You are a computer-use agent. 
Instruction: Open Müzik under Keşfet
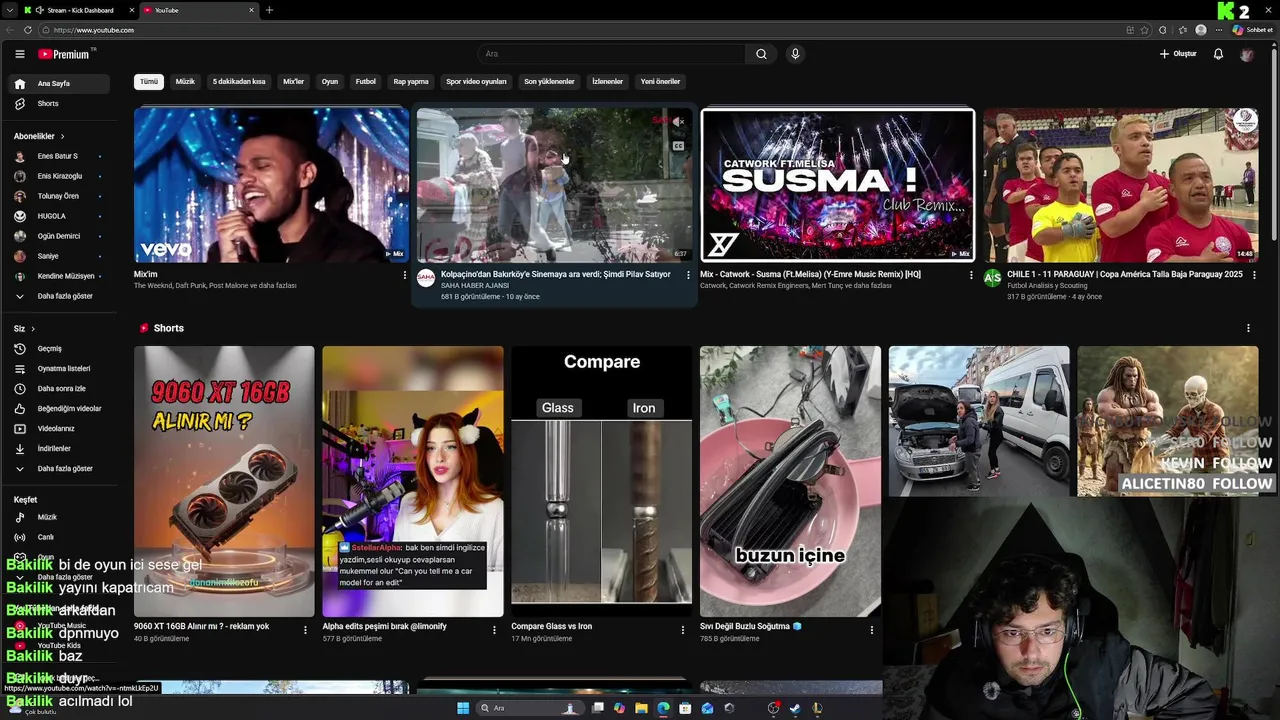pos(59,517)
